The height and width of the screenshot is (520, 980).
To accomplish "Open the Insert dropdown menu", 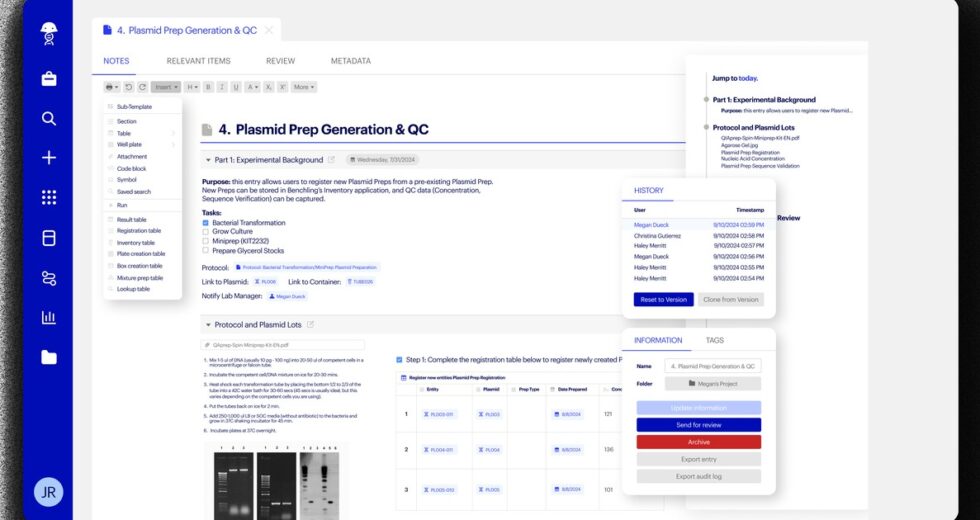I will click(x=166, y=87).
